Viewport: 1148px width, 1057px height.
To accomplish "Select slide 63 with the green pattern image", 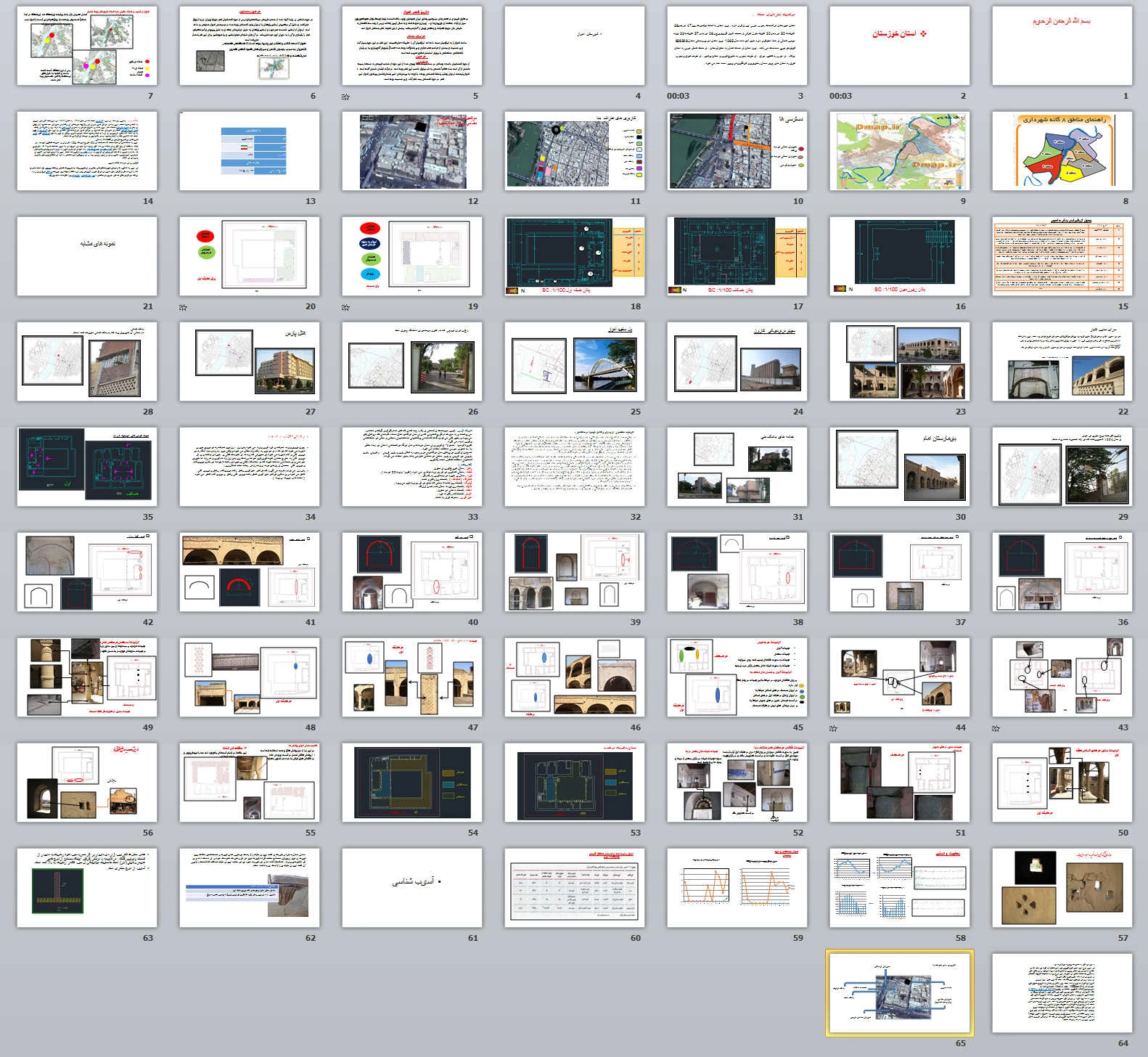I will pyautogui.click(x=86, y=888).
